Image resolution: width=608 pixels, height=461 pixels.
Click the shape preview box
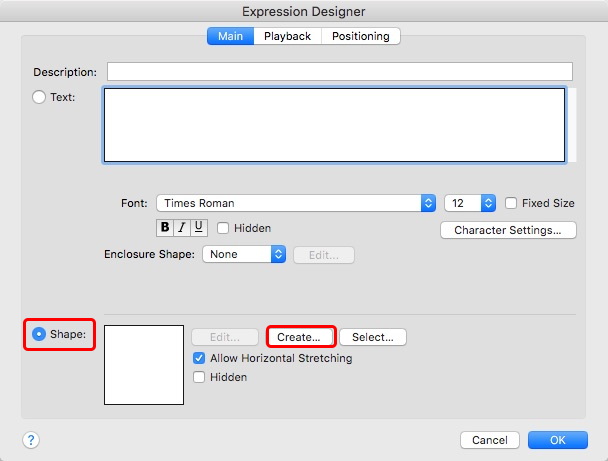coord(144,364)
